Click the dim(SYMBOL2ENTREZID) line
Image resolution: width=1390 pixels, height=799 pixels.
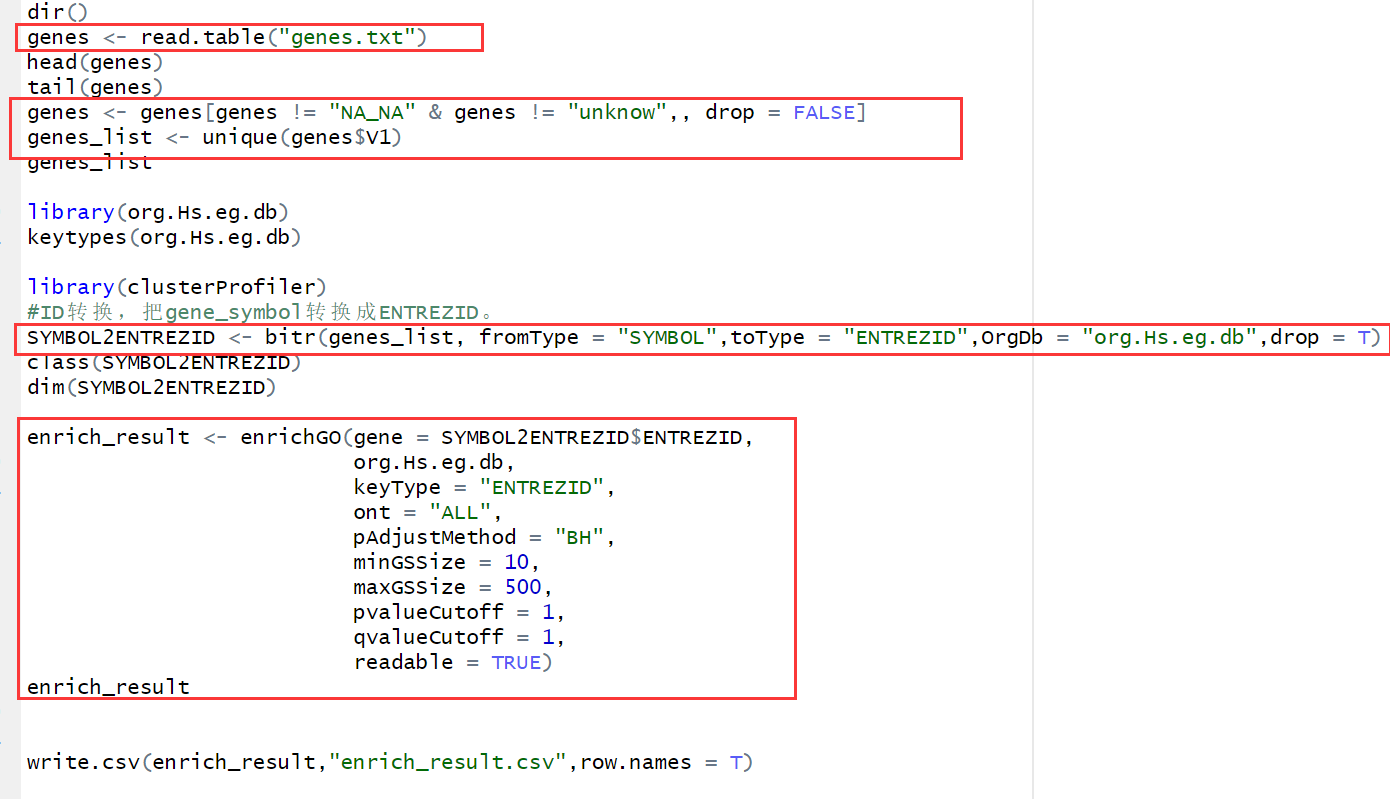click(152, 387)
